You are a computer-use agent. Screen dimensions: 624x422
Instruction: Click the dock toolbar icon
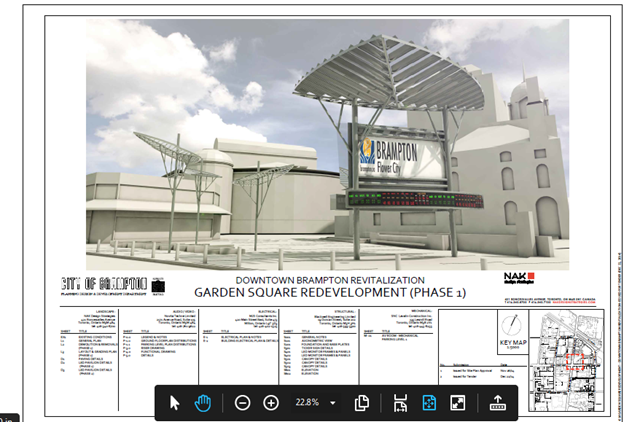(498, 402)
